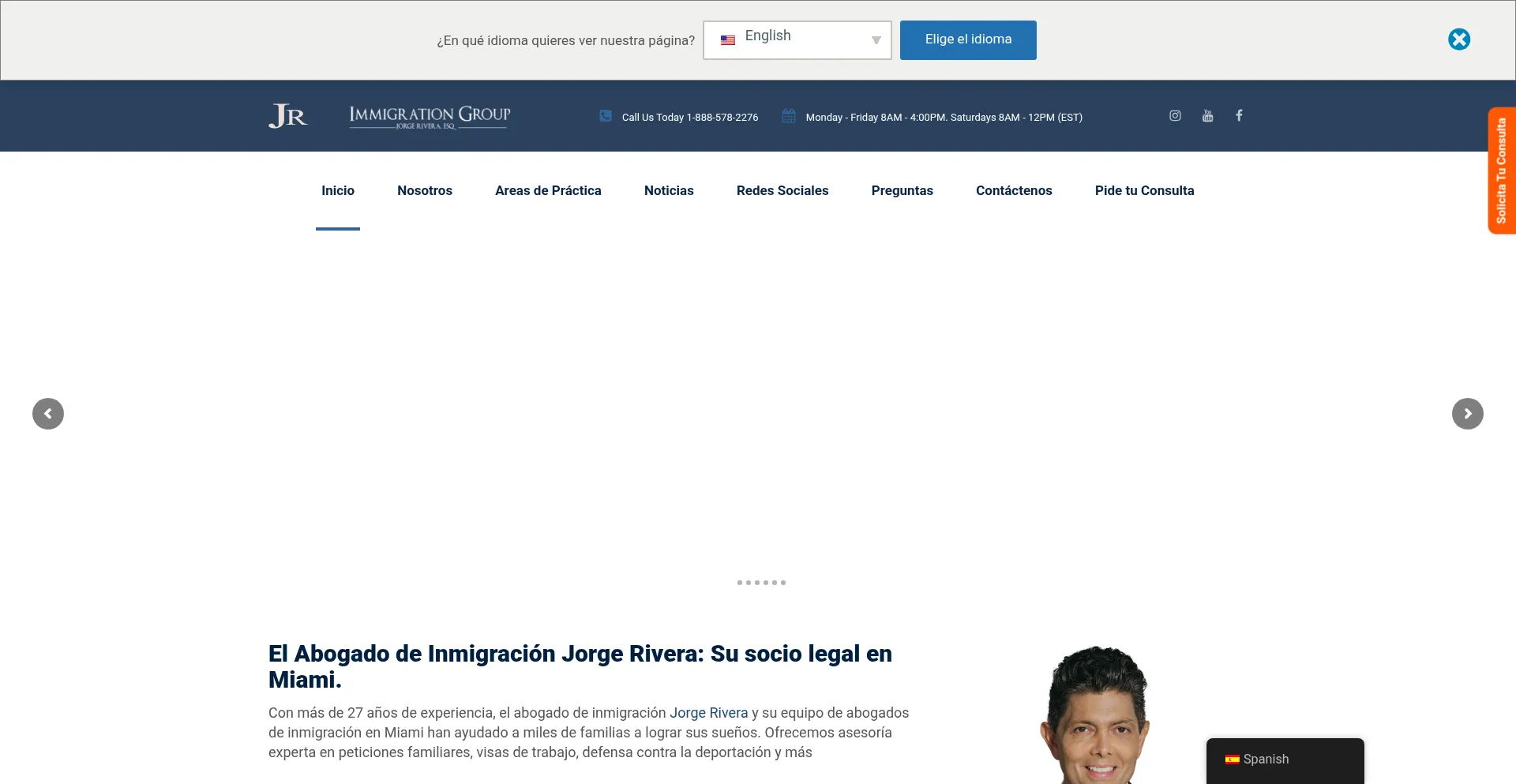Click the dropdown arrow beside English
The width and height of the screenshot is (1516, 784).
(876, 40)
